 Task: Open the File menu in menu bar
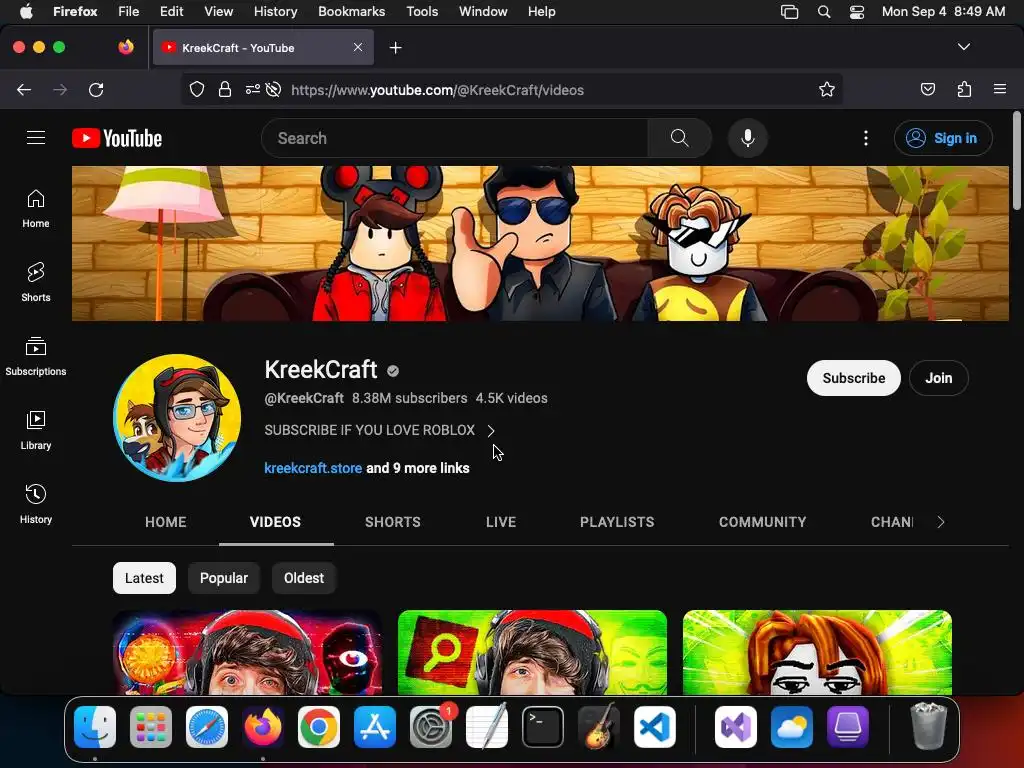click(128, 12)
